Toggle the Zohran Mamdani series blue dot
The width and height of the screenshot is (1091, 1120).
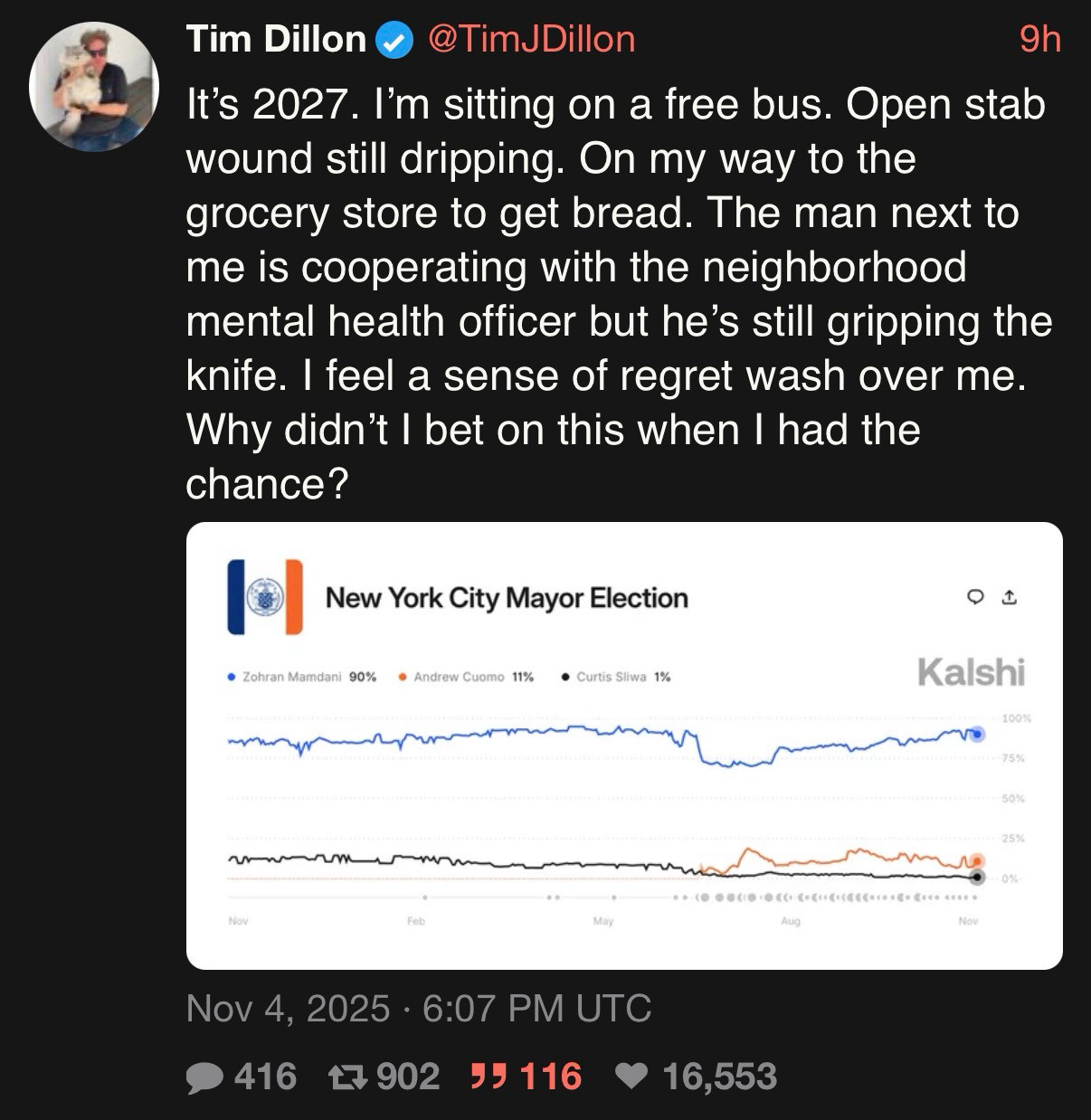(232, 676)
